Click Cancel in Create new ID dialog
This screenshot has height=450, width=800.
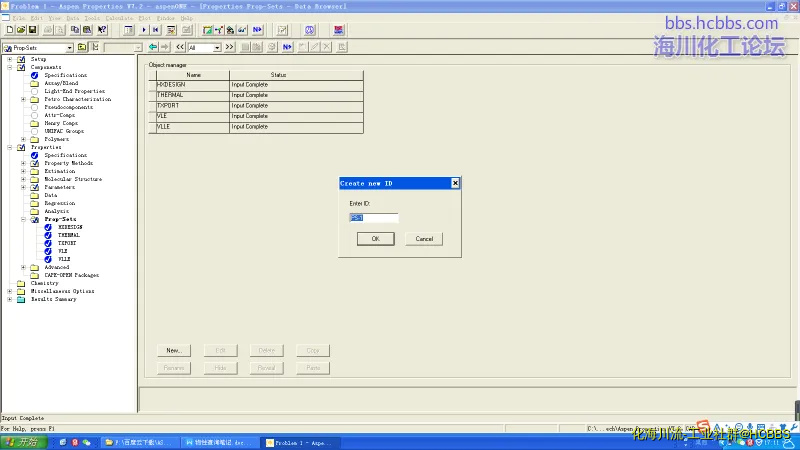point(424,239)
